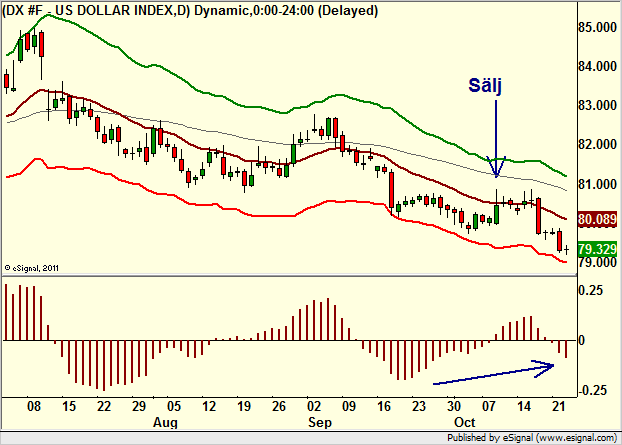Image resolution: width=622 pixels, height=445 pixels.
Task: Click date label 19 after Aug
Action: click(x=244, y=407)
